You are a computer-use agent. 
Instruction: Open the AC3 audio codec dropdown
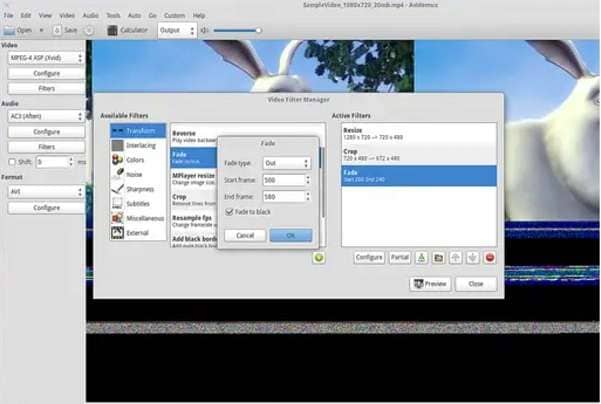(x=46, y=116)
